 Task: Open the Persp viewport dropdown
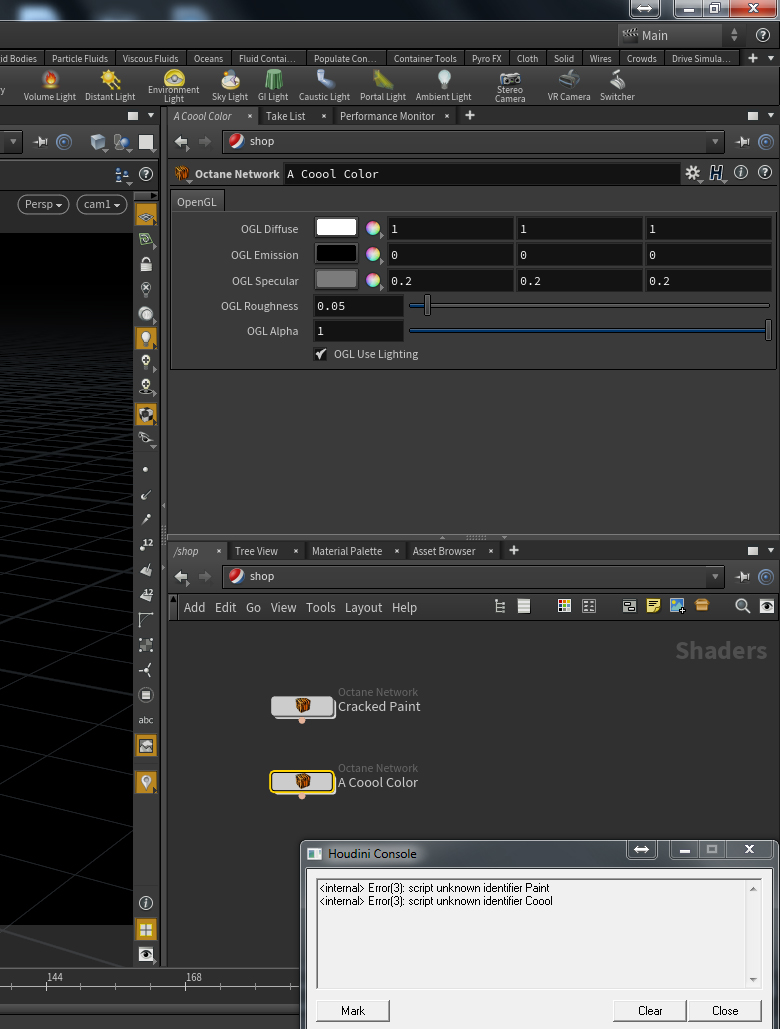(42, 204)
